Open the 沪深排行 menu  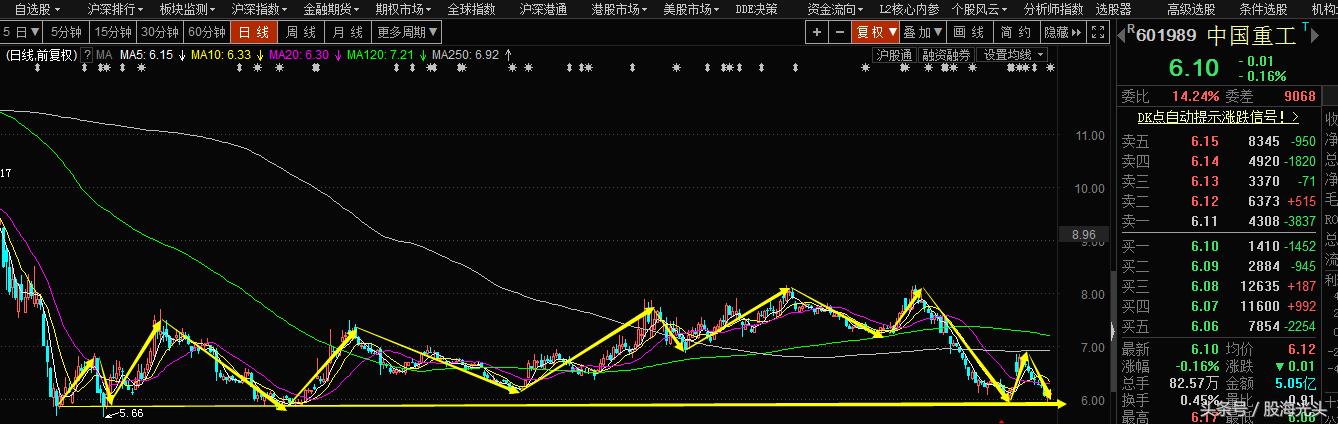point(115,9)
